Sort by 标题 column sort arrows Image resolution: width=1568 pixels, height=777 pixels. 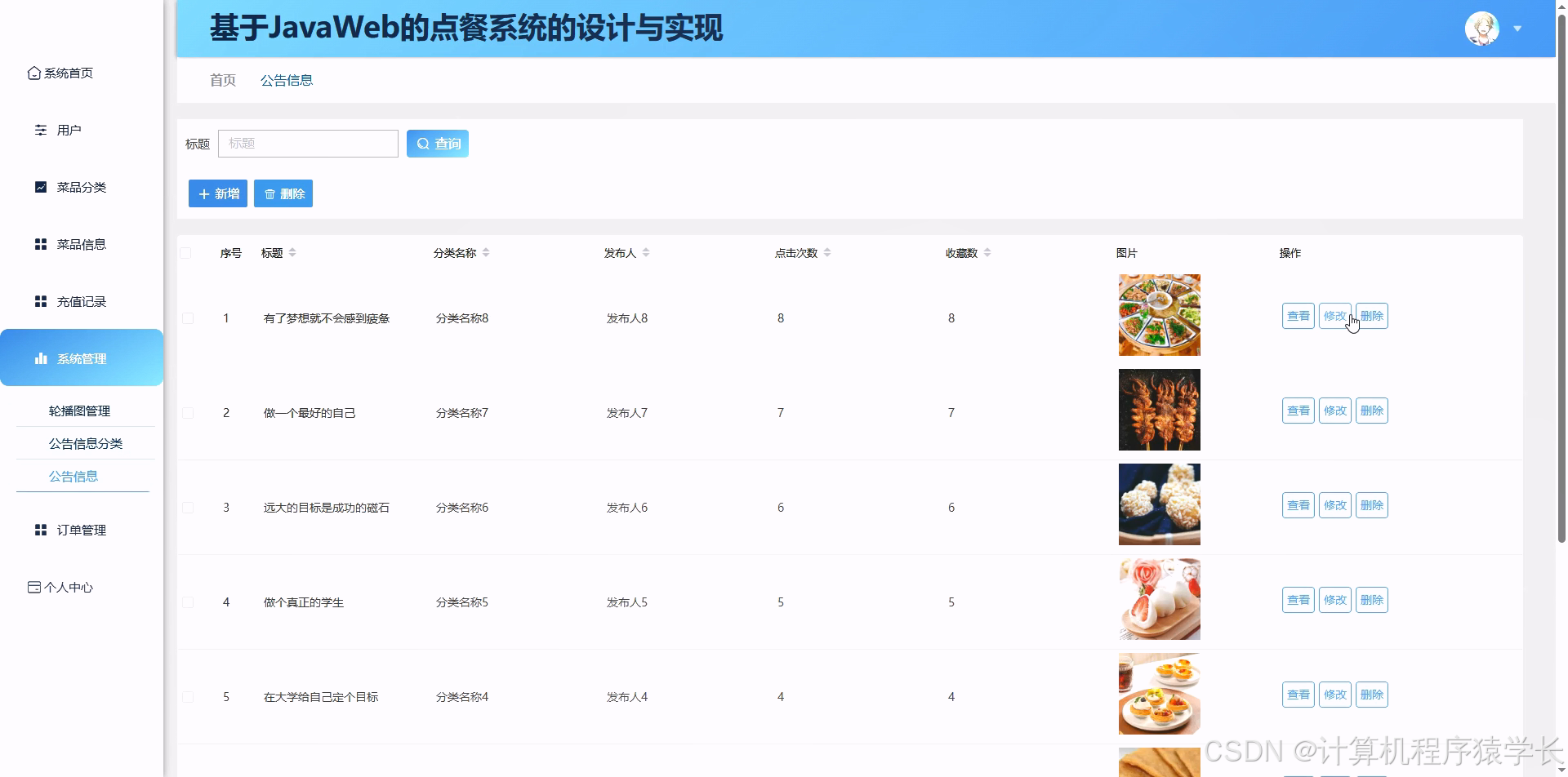tap(293, 252)
